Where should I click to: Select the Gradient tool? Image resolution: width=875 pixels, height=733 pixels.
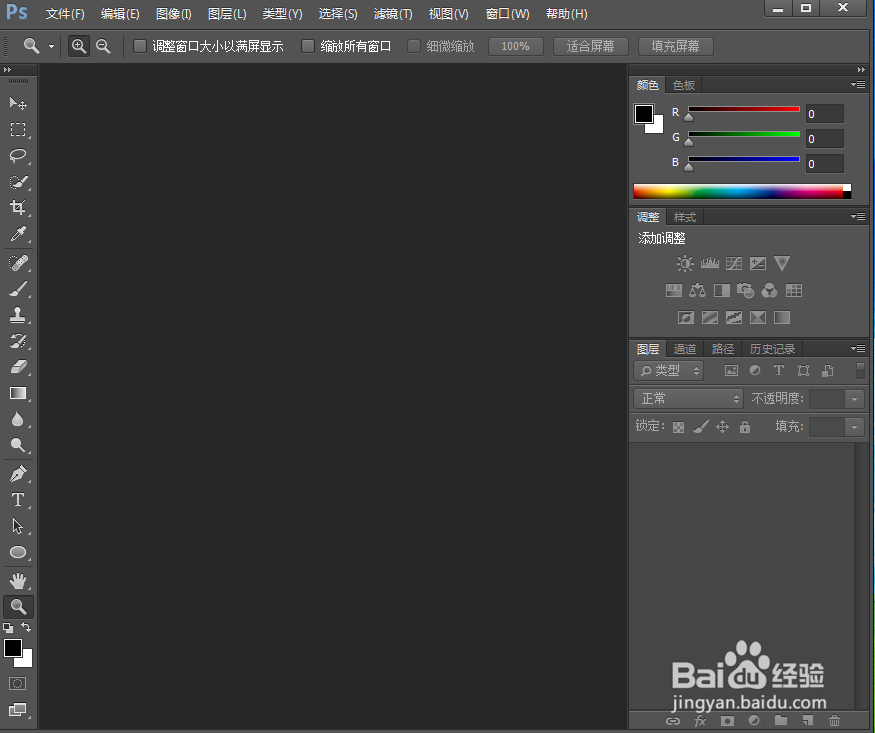click(18, 393)
